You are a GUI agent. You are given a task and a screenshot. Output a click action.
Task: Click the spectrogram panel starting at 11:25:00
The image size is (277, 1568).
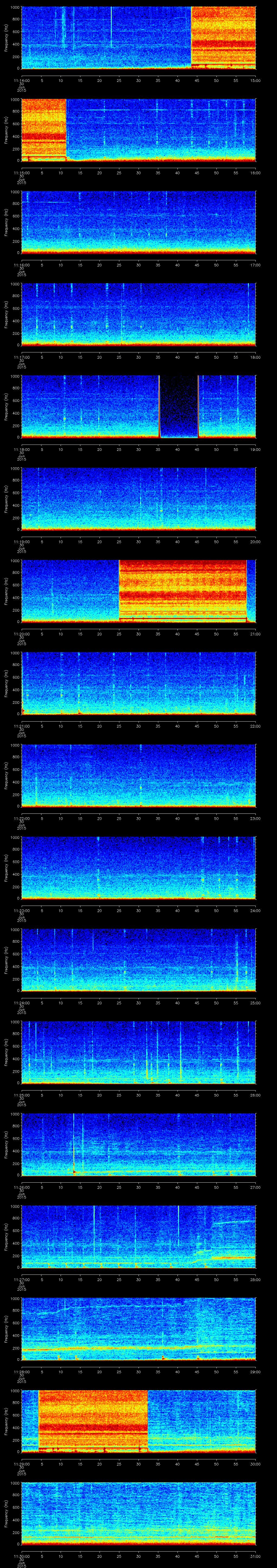(x=138, y=1052)
